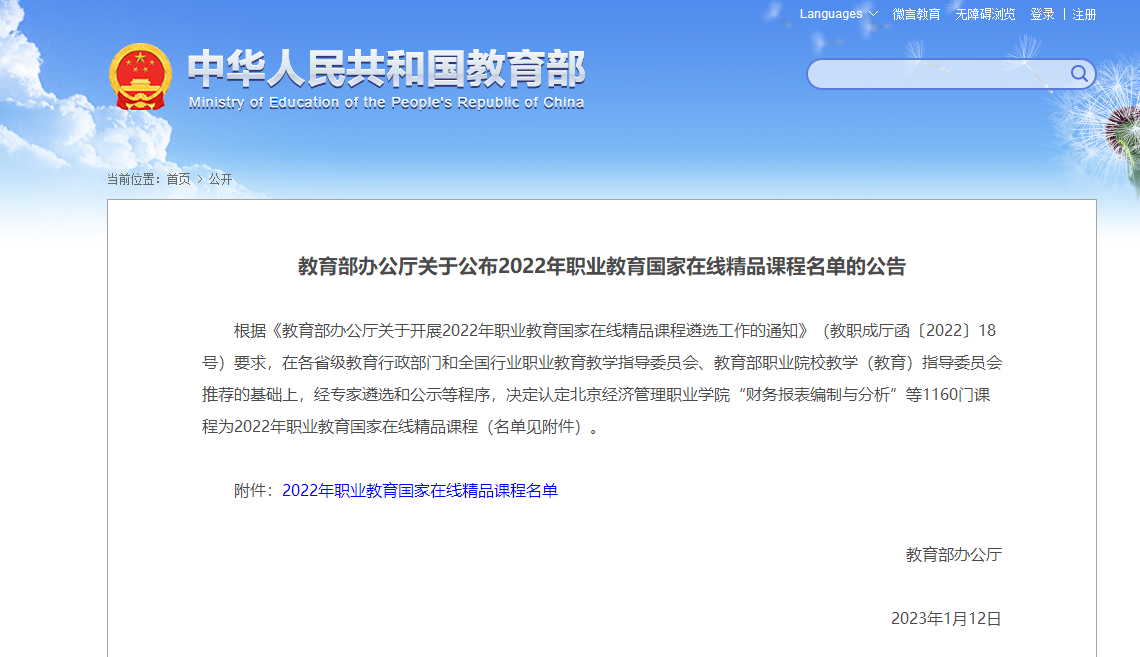Click the national emblem logo
This screenshot has width=1140, height=657.
[140, 77]
